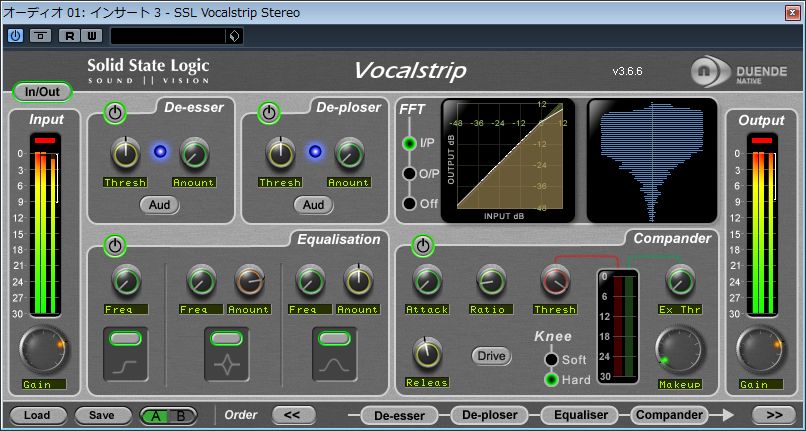Reset the Output meter red clip indicator
806x431 pixels.
761,140
